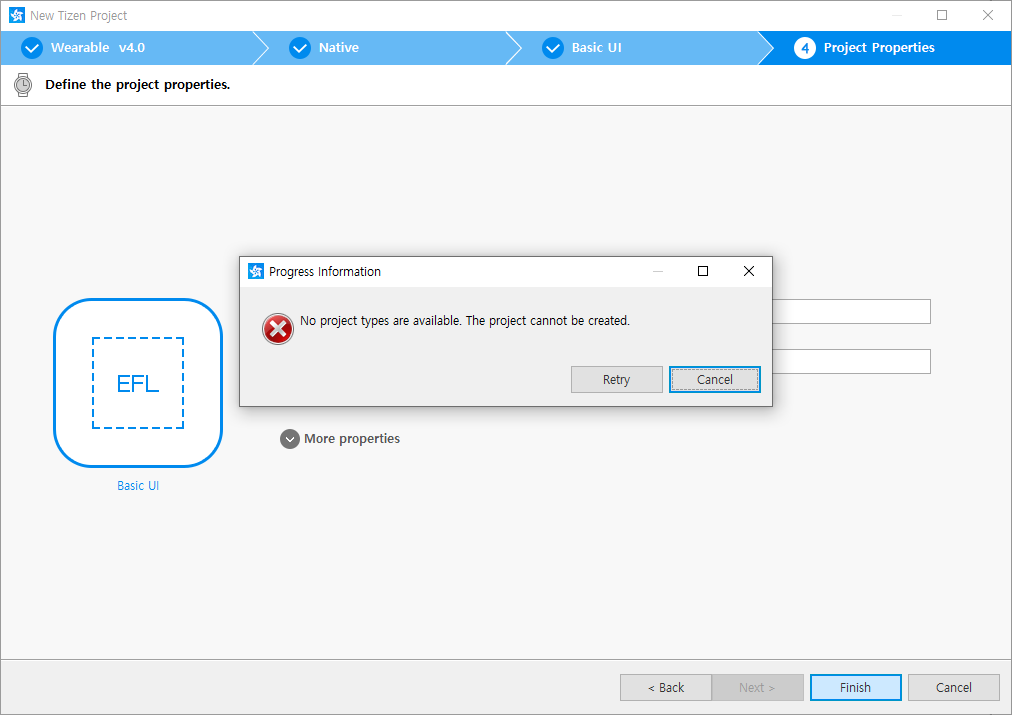Close the Progress Information dialog

pyautogui.click(x=748, y=271)
